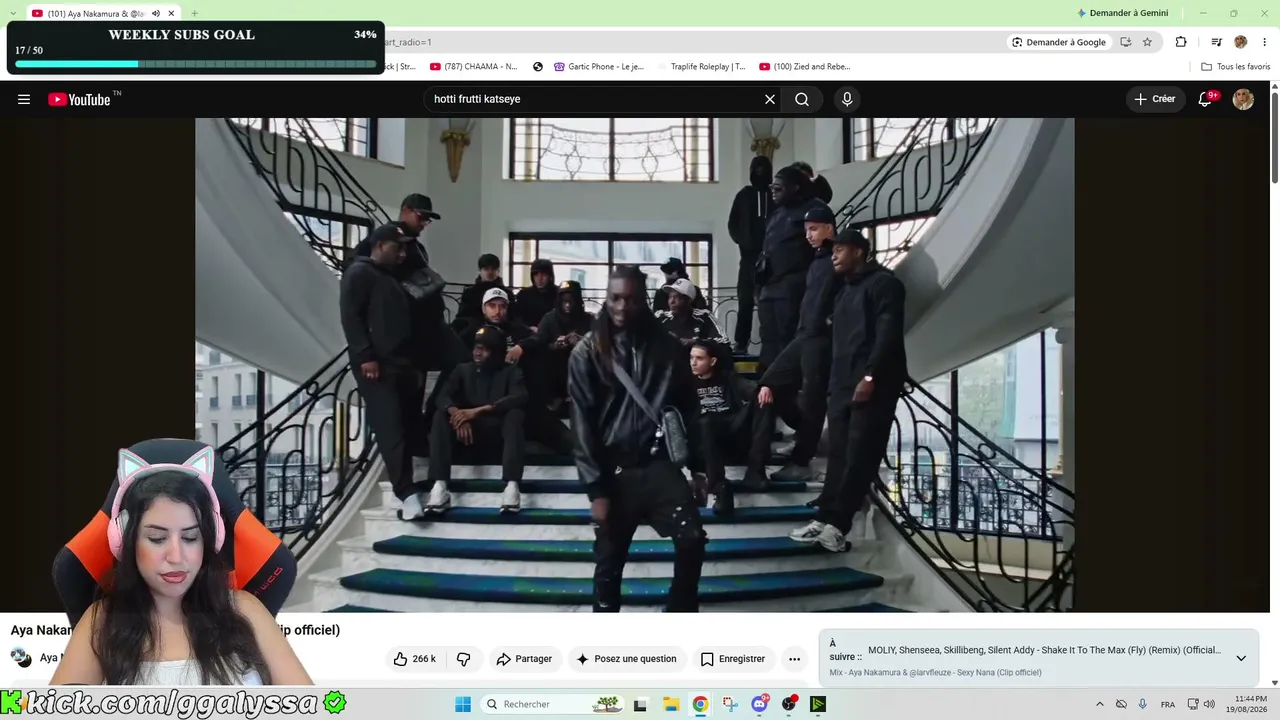Expand the tab search dropdown arrow
Viewport: 1280px width, 720px height.
(x=12, y=14)
